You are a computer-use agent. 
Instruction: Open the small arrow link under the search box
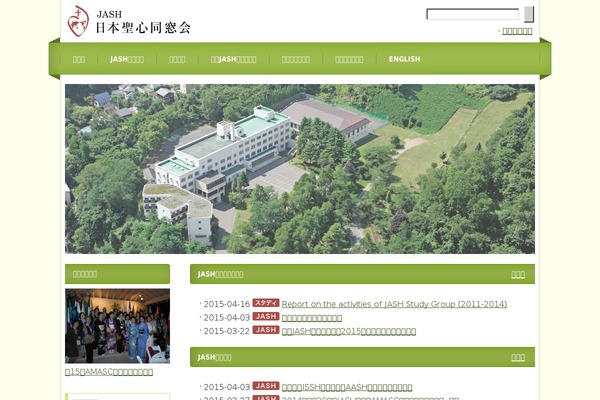(517, 31)
